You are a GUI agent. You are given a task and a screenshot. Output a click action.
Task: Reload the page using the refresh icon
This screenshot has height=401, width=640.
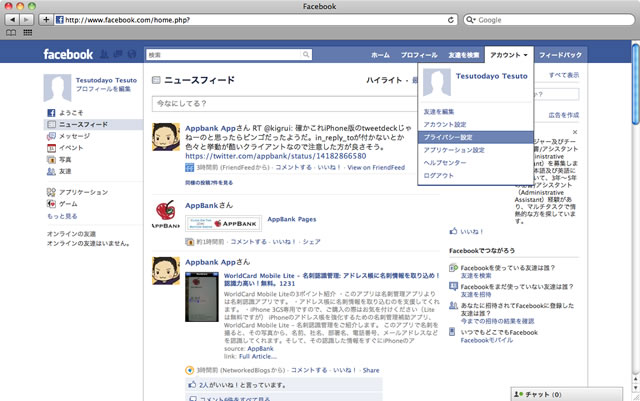[451, 20]
